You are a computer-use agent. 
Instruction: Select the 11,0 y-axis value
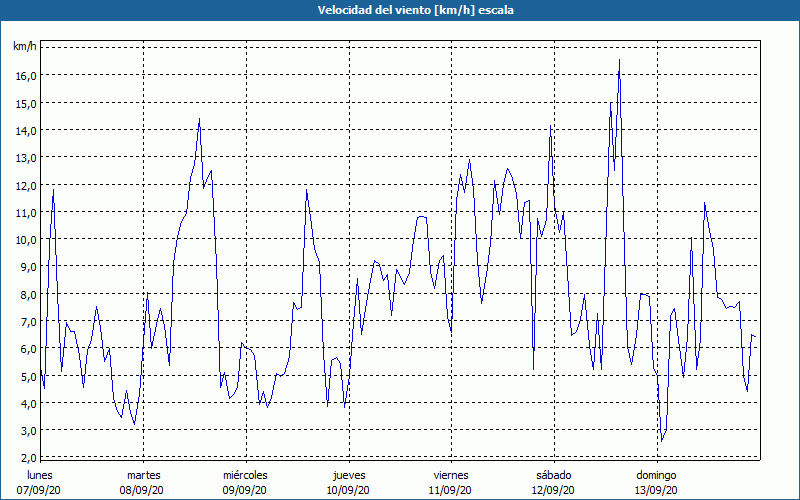click(26, 212)
